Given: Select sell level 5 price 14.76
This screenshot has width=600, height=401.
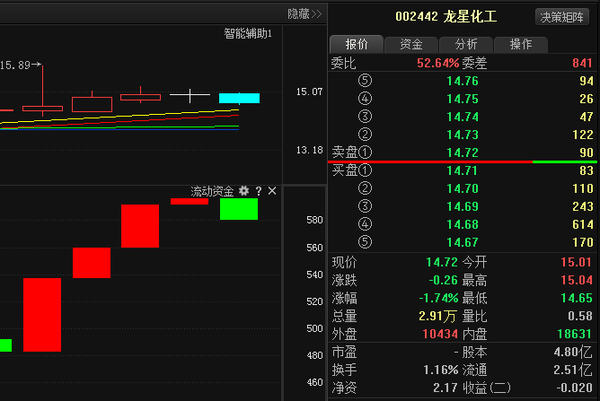Looking at the screenshot, I should [x=463, y=81].
